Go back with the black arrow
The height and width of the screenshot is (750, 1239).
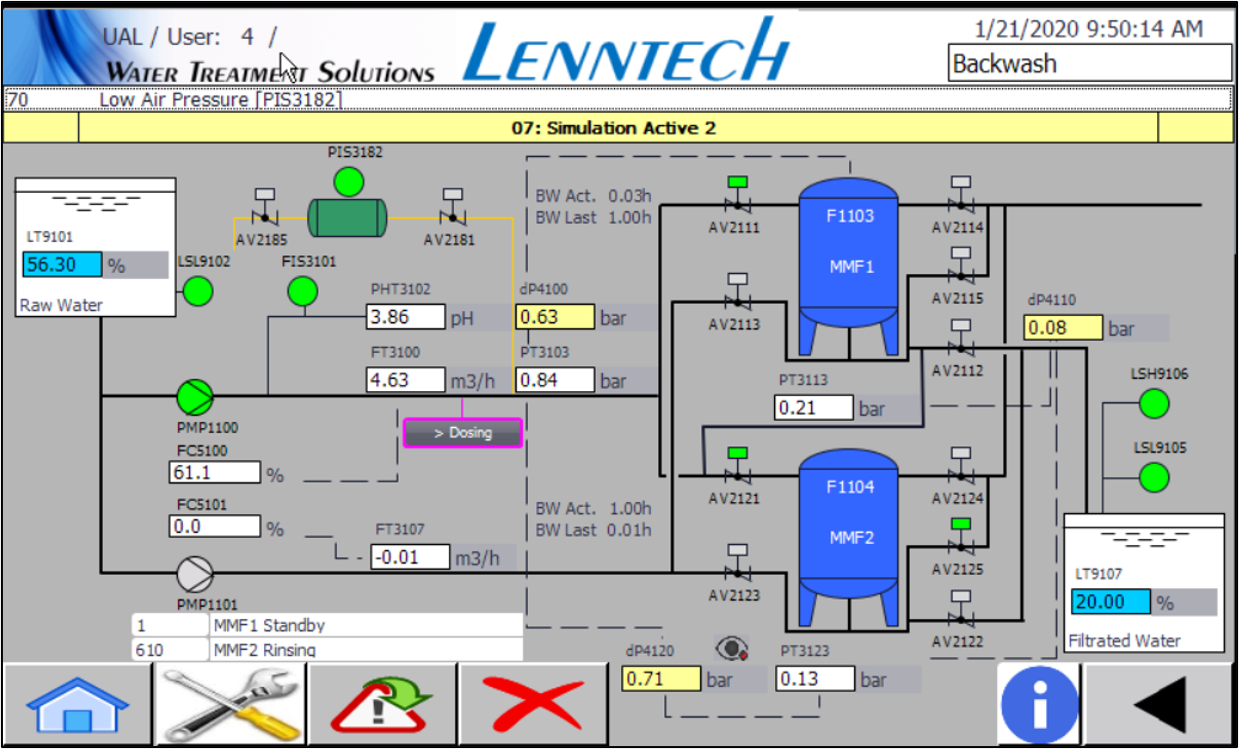[x=1160, y=704]
